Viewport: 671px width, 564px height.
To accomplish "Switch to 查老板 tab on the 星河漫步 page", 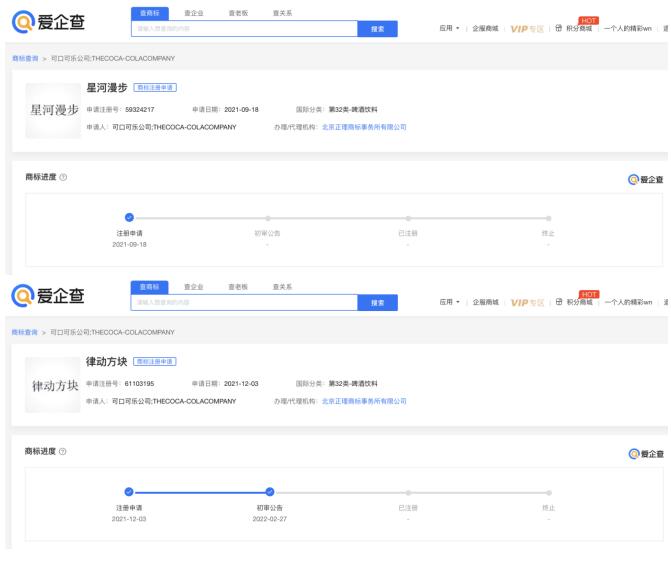I will click(x=238, y=13).
